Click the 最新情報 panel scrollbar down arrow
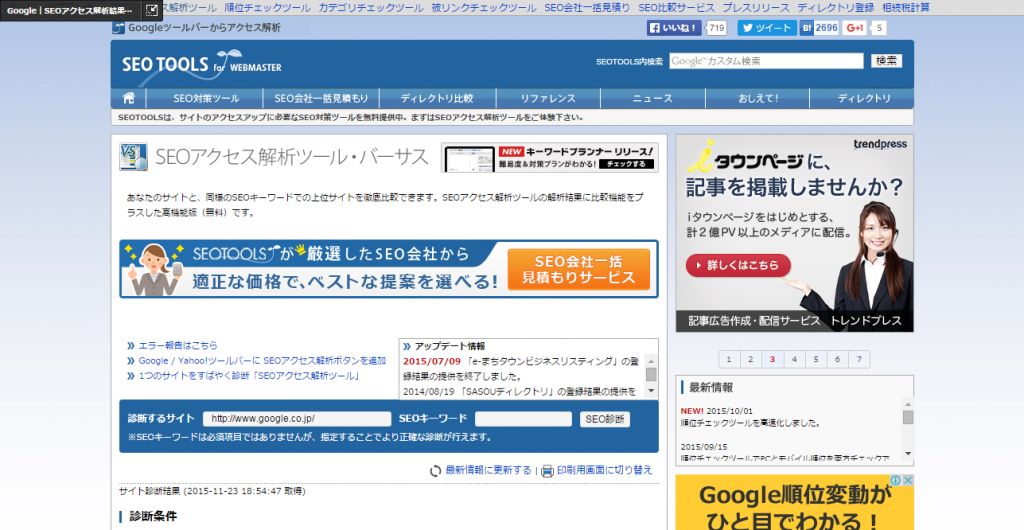1024x530 pixels. [x=908, y=453]
